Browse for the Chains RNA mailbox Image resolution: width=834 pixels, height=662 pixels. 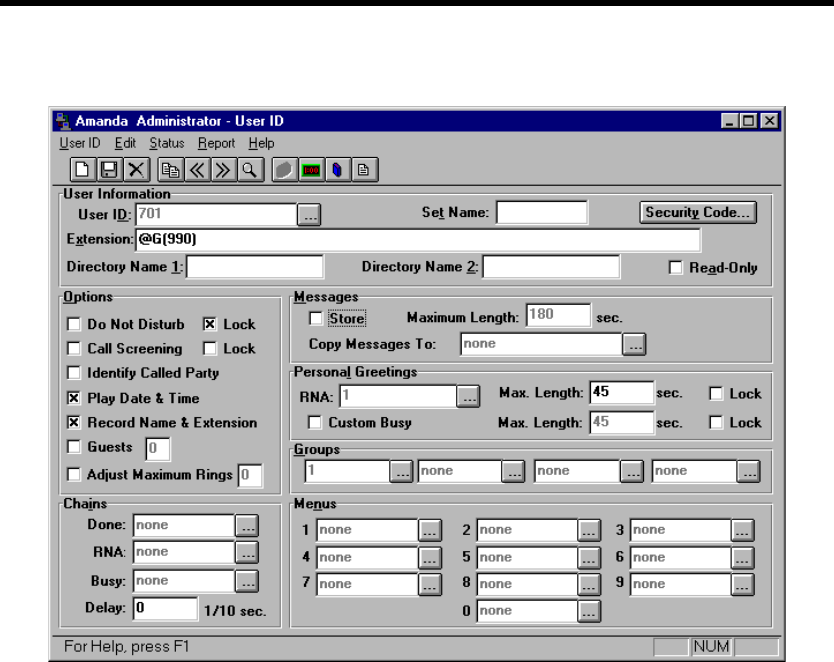coord(247,552)
